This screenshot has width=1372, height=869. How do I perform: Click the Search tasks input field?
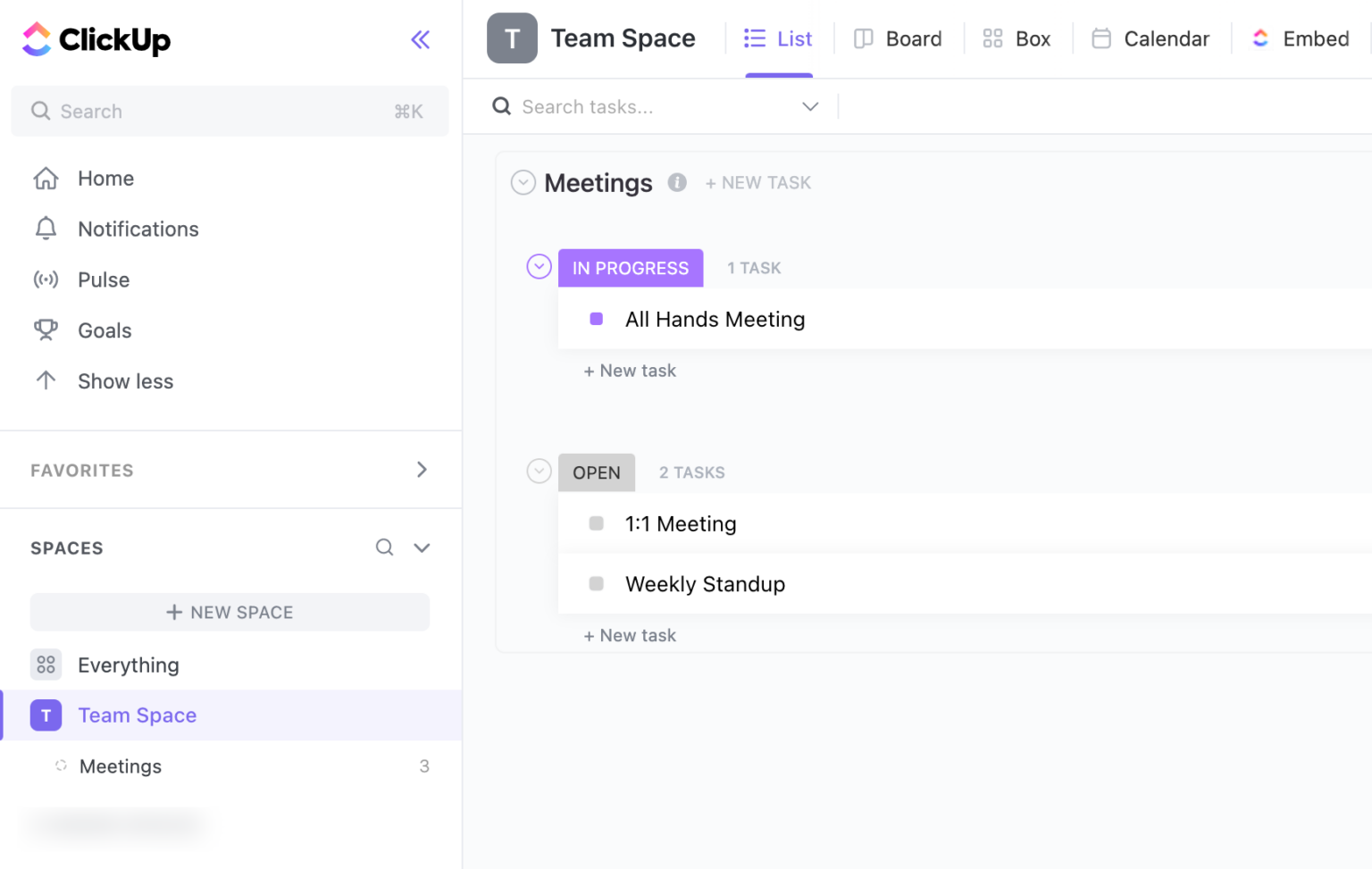click(x=625, y=106)
